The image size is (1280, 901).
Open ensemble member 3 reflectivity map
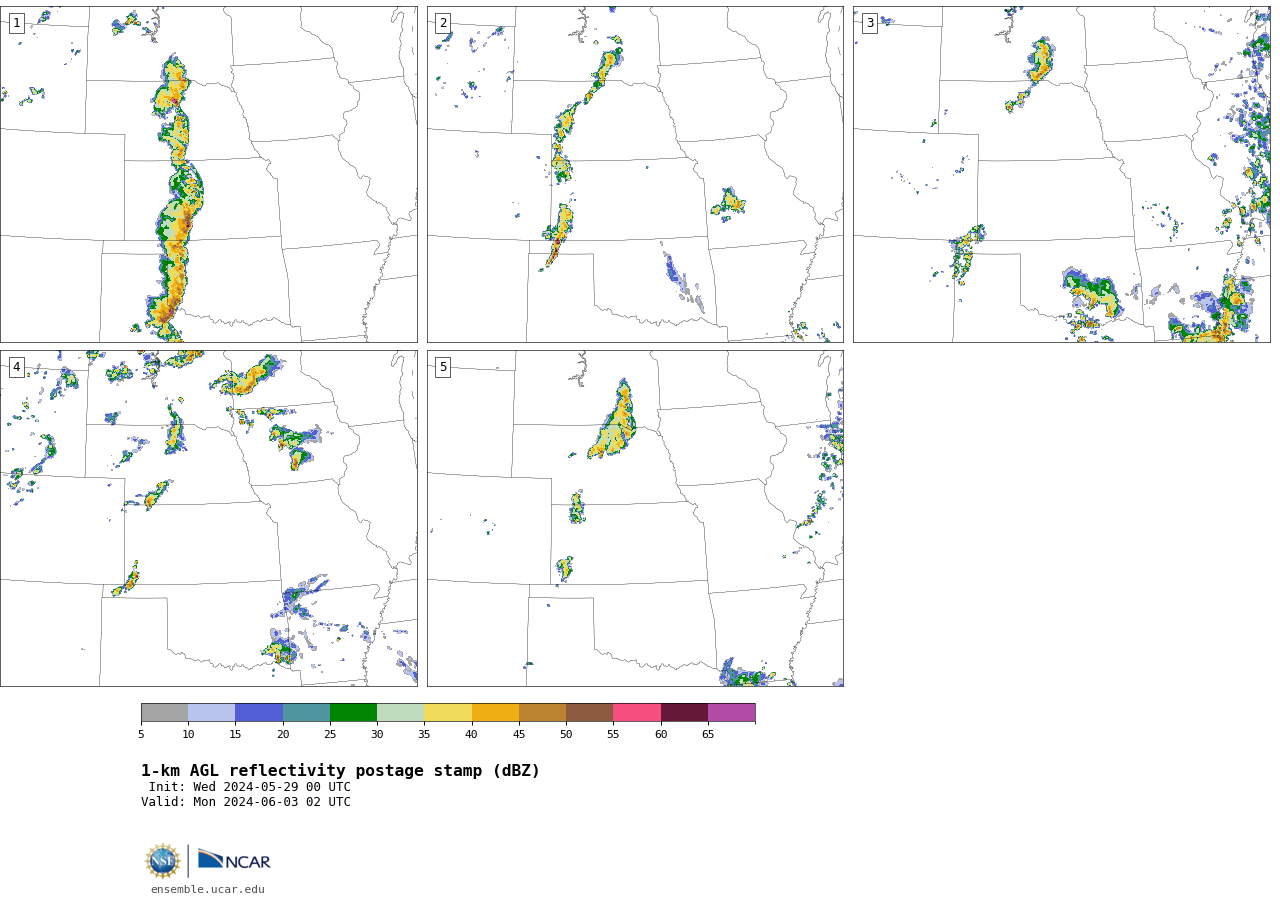1061,175
